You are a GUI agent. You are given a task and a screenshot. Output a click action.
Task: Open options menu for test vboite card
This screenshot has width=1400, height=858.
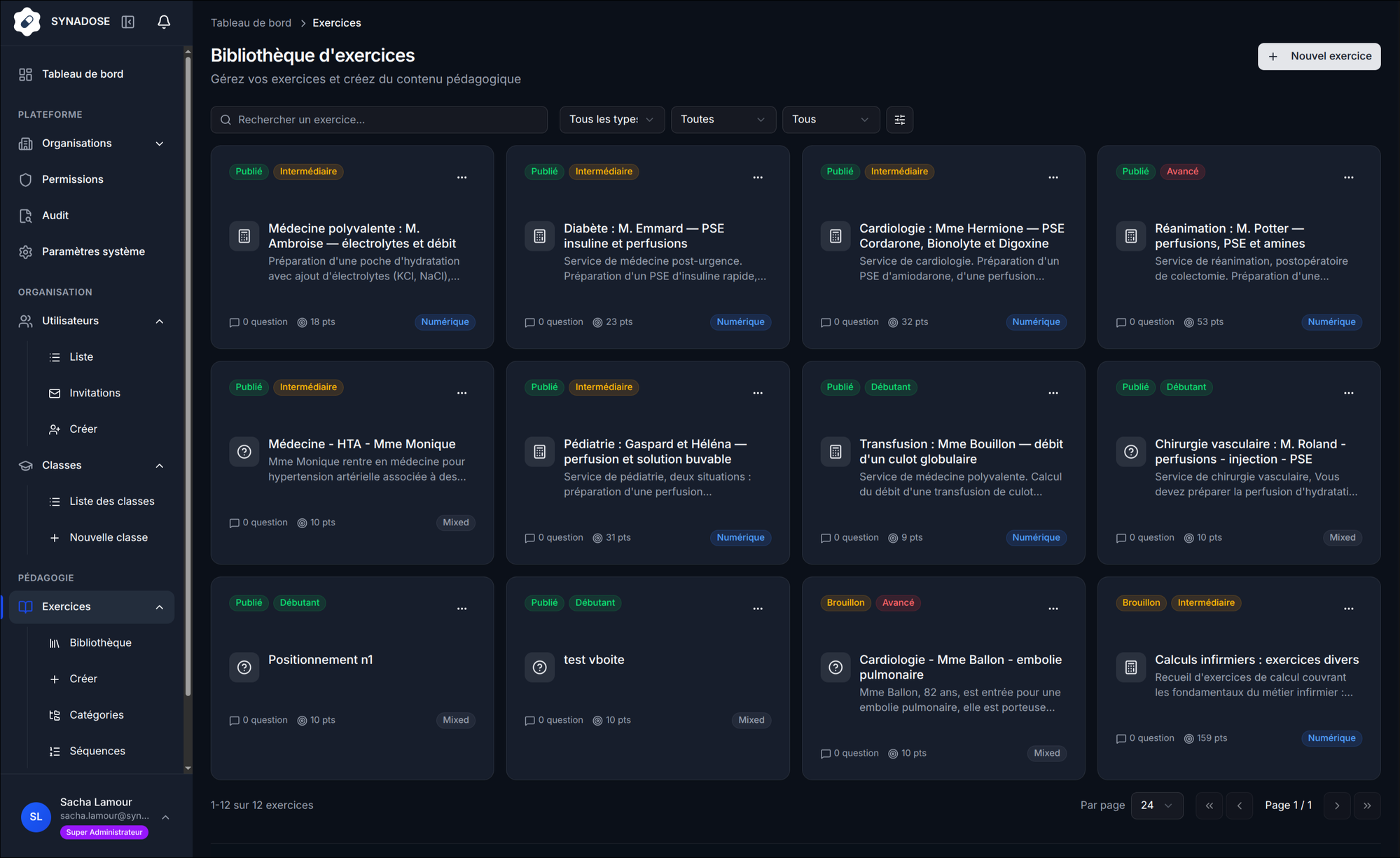tap(758, 609)
